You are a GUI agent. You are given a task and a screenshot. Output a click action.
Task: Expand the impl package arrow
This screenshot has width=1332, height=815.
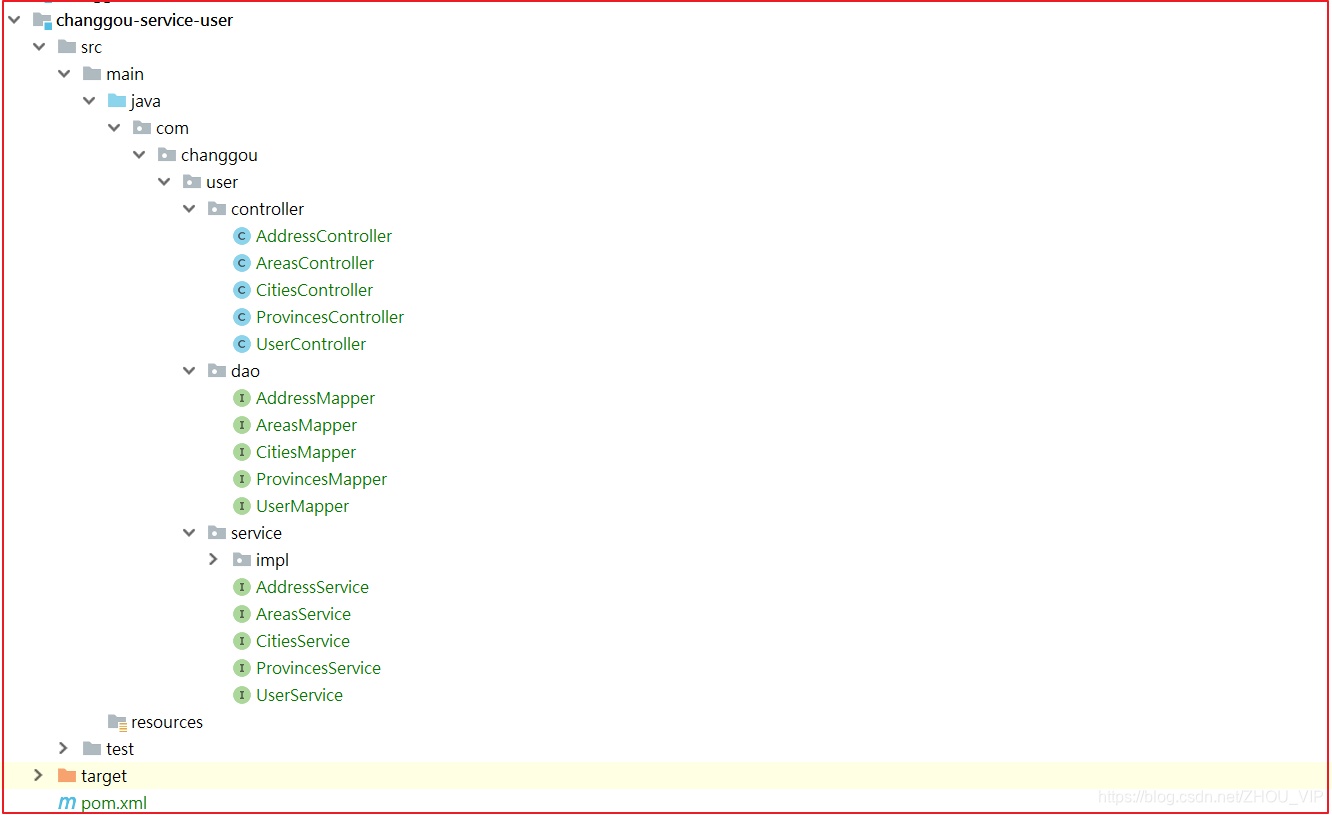click(213, 559)
